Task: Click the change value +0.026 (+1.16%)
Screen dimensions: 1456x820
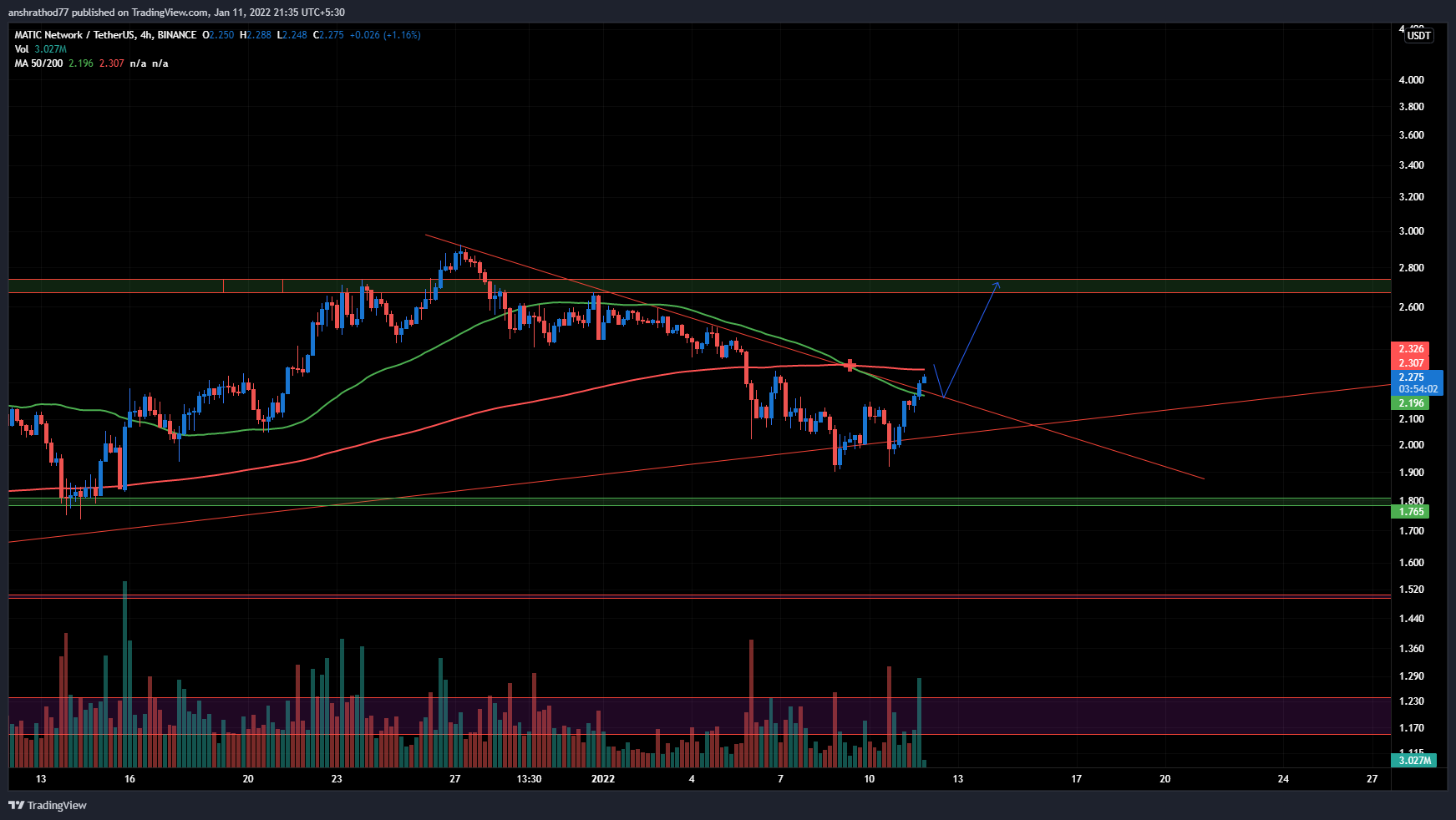Action: pos(385,35)
